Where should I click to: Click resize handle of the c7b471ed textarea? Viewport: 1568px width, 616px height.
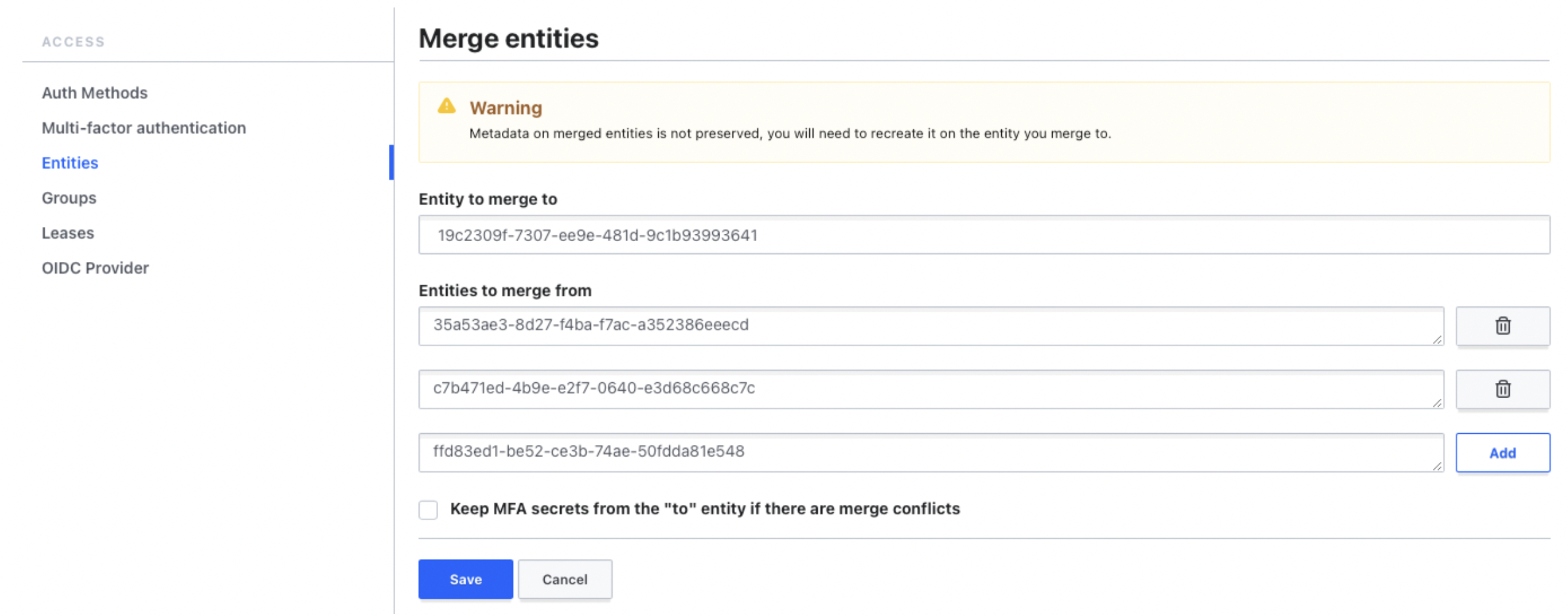1436,402
